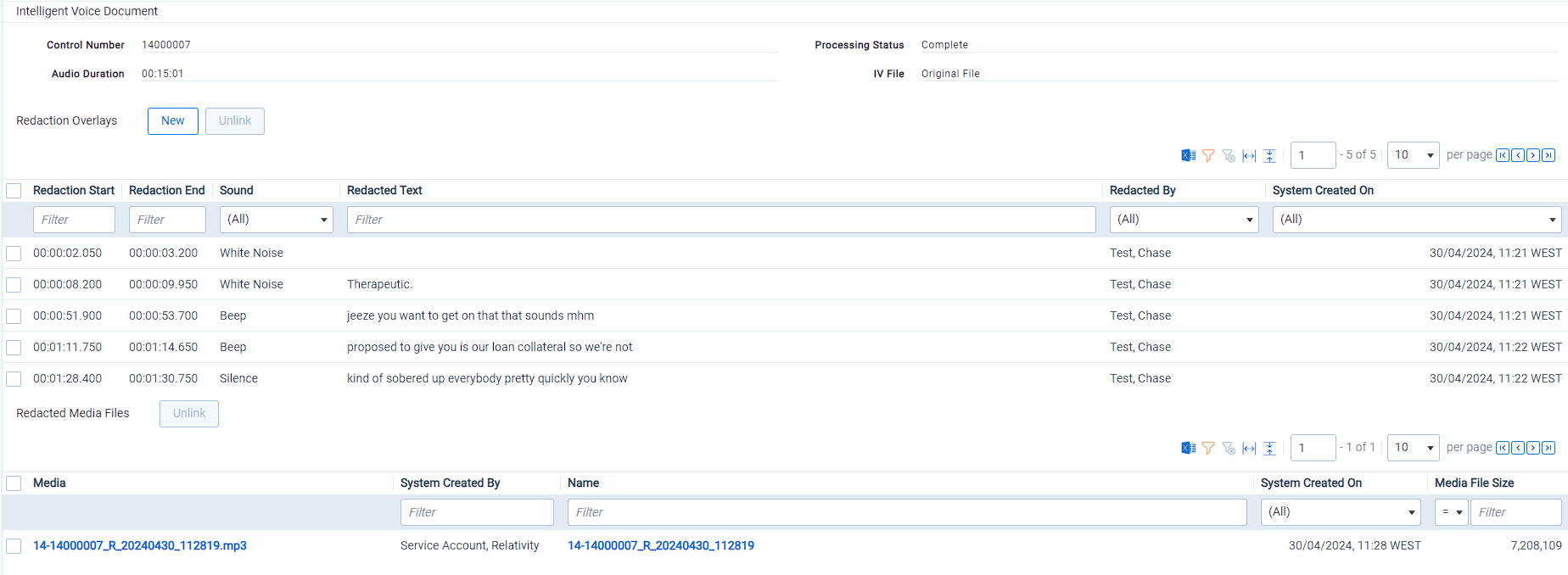Image resolution: width=1568 pixels, height=575 pixels.
Task: Jump to first page of Redacted Media Files
Action: (x=1503, y=448)
